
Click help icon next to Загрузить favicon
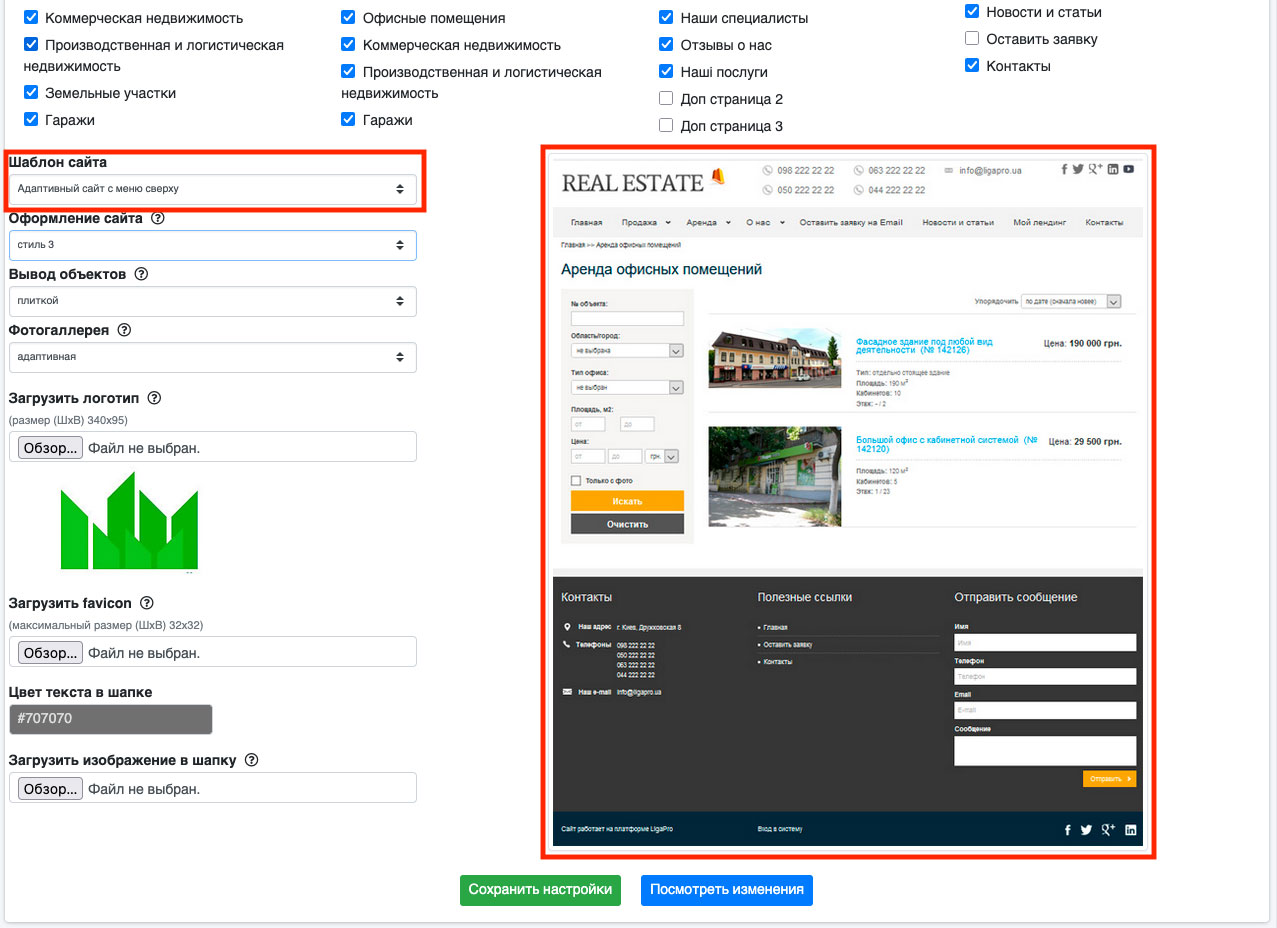pyautogui.click(x=147, y=603)
